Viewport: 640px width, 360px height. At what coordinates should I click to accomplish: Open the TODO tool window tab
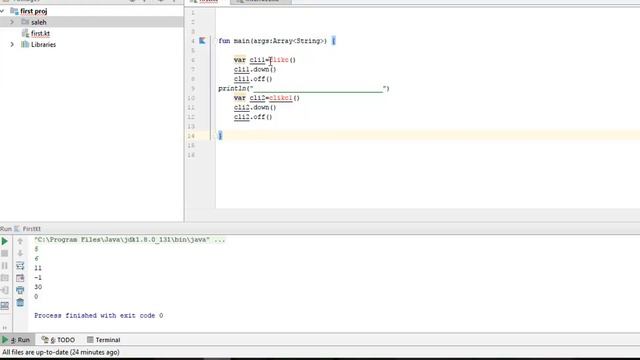(x=58, y=340)
